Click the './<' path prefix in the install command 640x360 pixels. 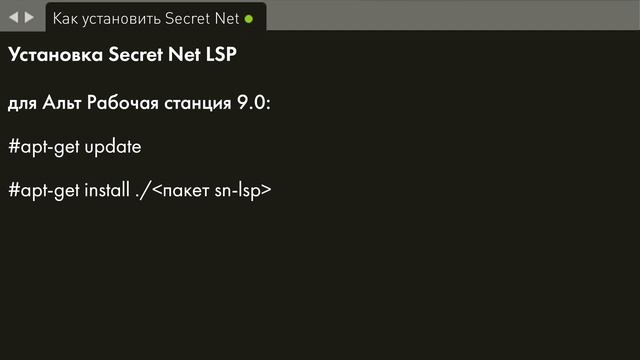tap(149, 191)
